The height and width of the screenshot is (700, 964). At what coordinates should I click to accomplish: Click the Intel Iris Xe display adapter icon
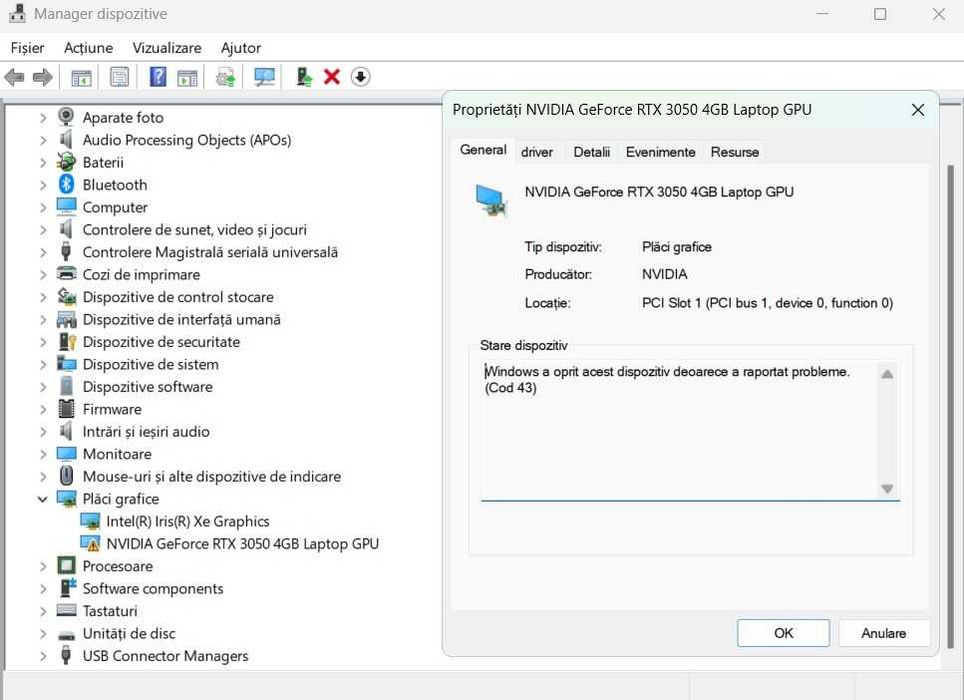90,521
